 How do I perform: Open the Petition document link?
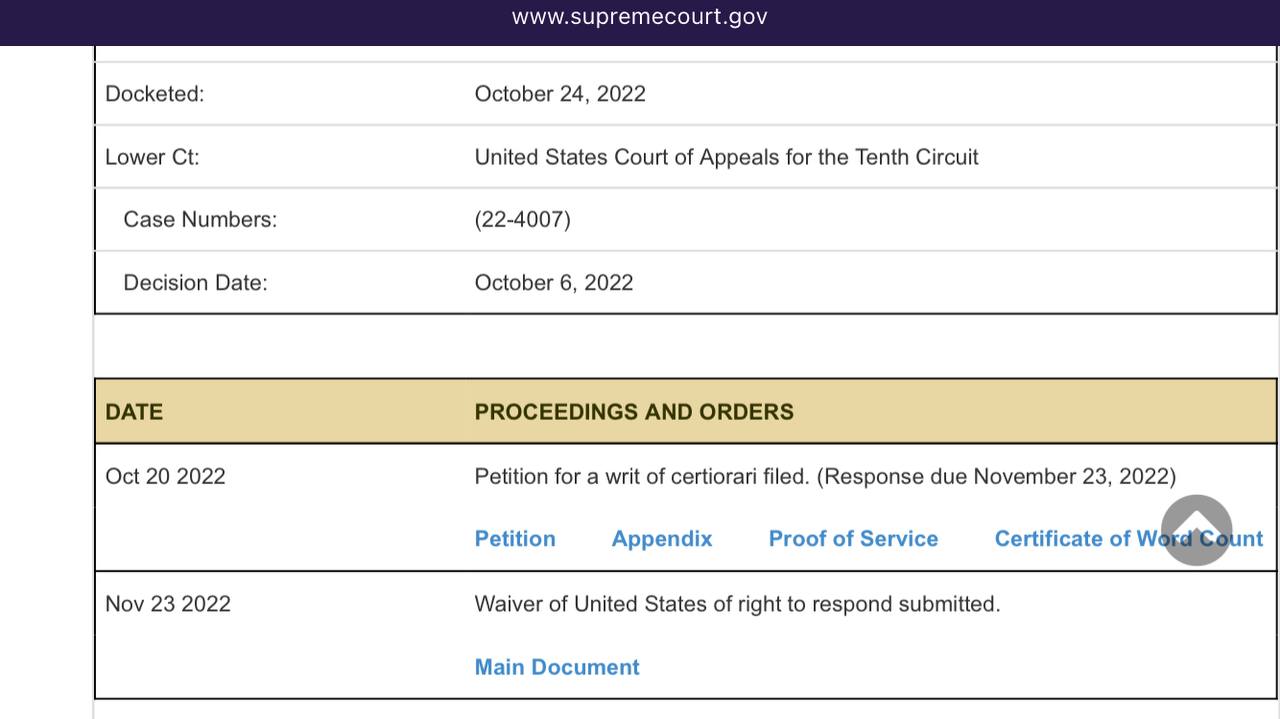515,539
